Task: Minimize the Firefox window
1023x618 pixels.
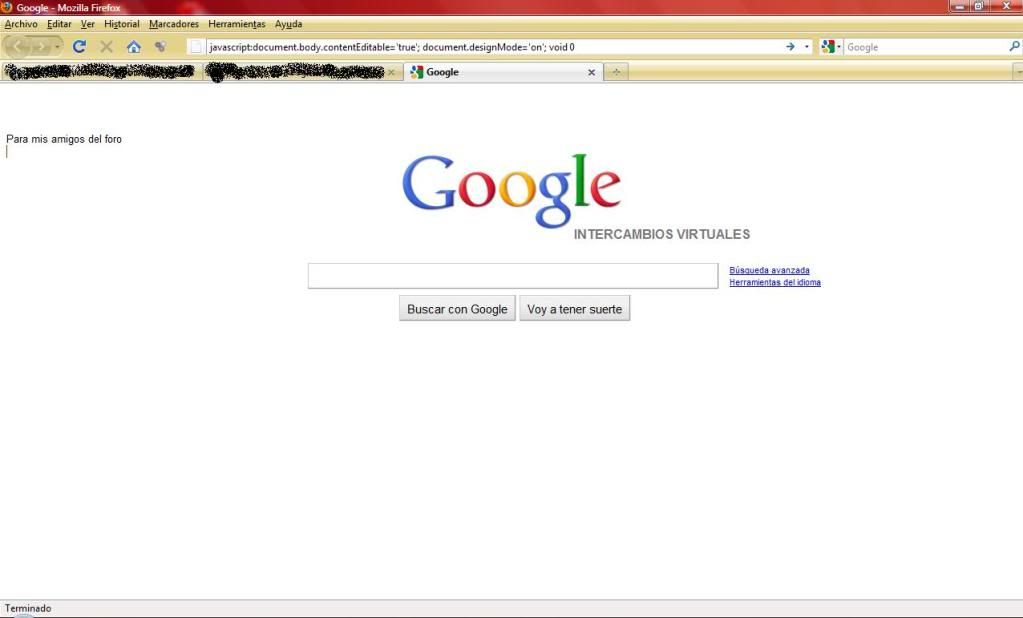Action: point(960,6)
